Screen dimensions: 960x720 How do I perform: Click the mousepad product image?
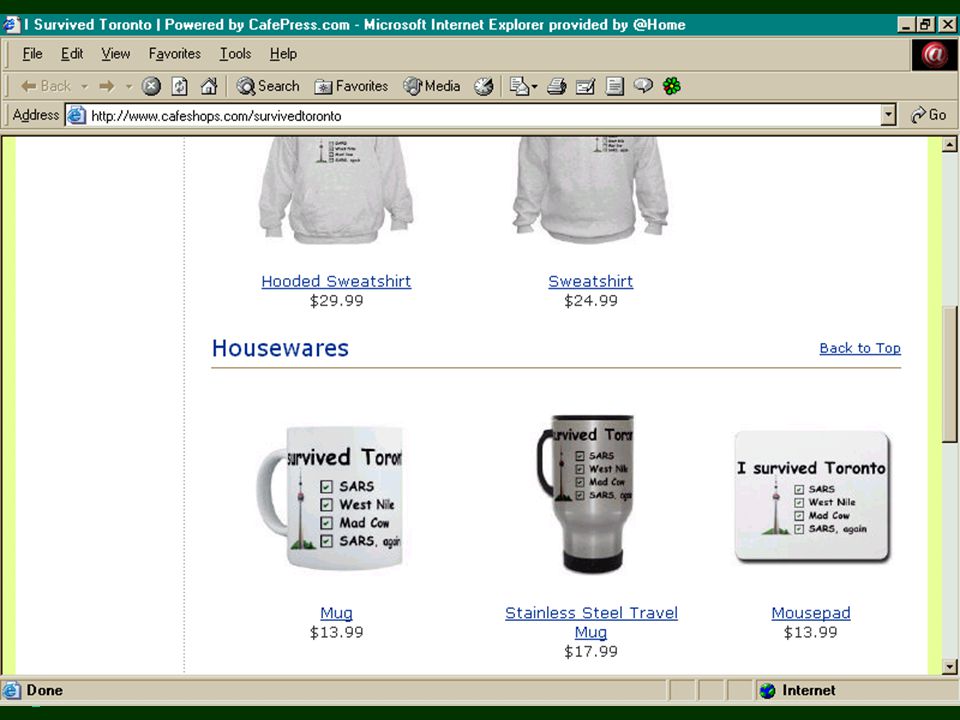tap(812, 496)
